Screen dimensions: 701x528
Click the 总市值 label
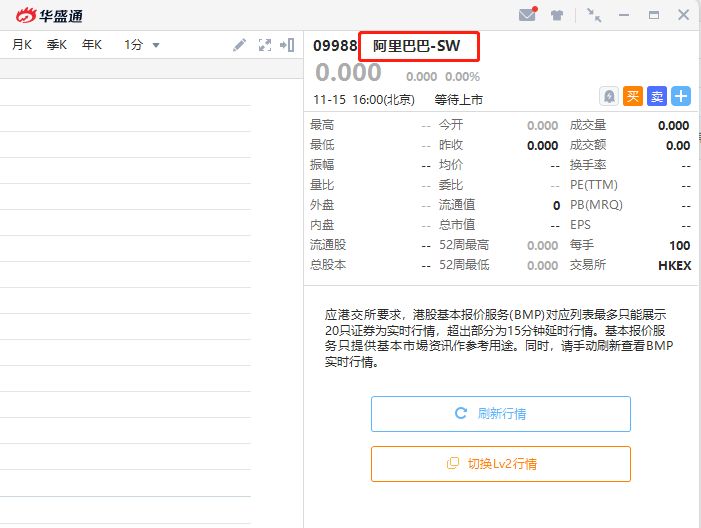pos(457,225)
